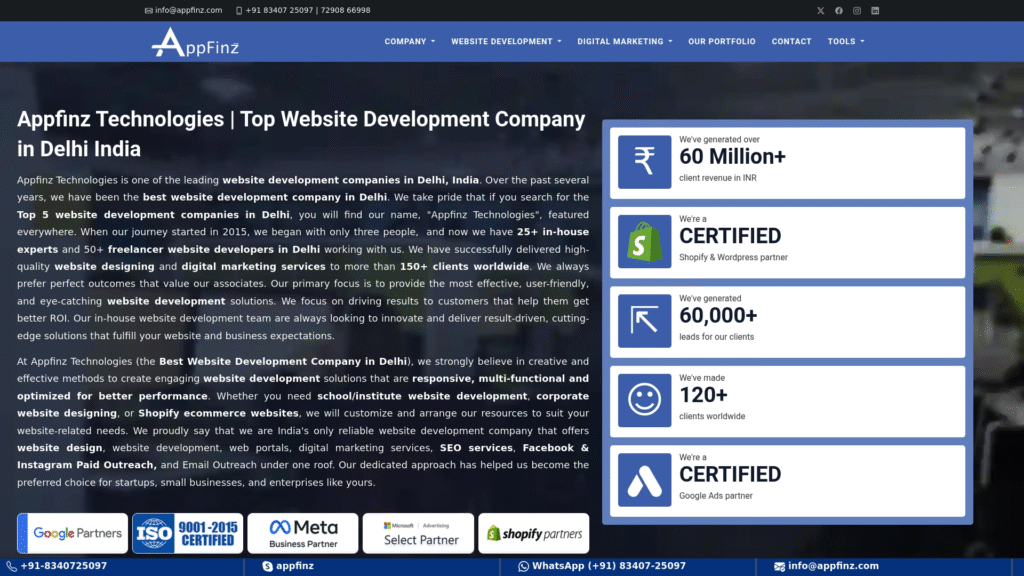Viewport: 1024px width, 576px height.
Task: Expand the Company dropdown menu
Action: (x=409, y=41)
